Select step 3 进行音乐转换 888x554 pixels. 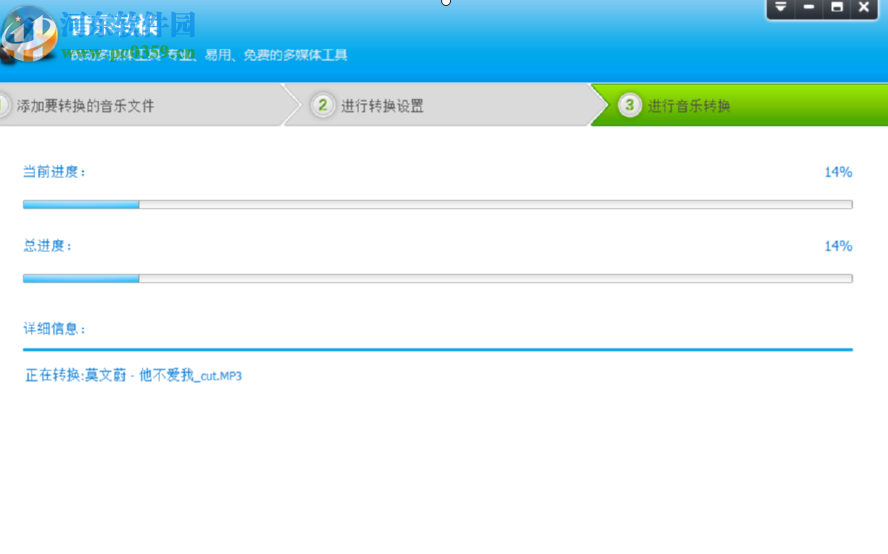742,105
